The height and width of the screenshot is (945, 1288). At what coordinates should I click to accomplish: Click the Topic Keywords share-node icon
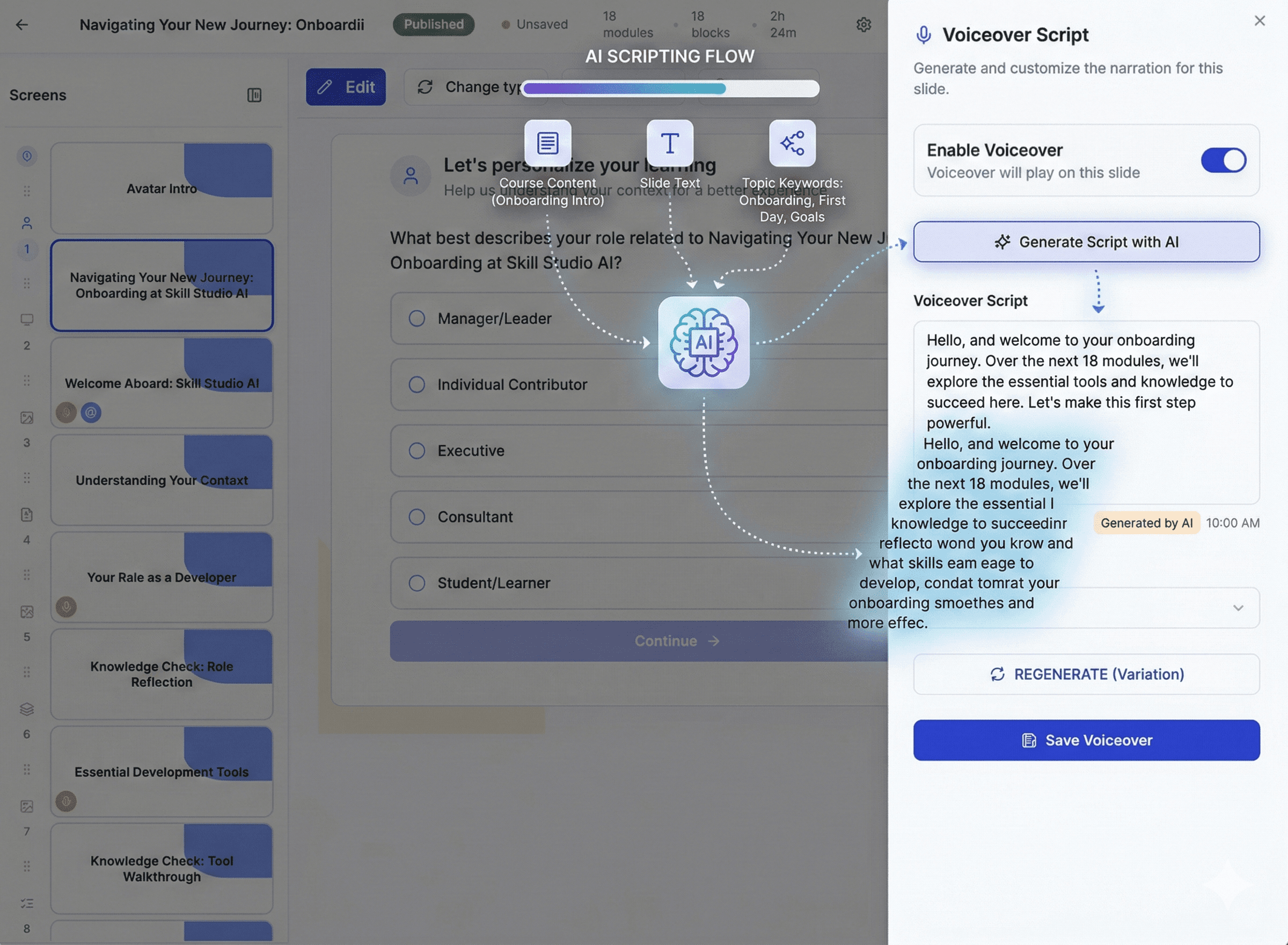[792, 143]
